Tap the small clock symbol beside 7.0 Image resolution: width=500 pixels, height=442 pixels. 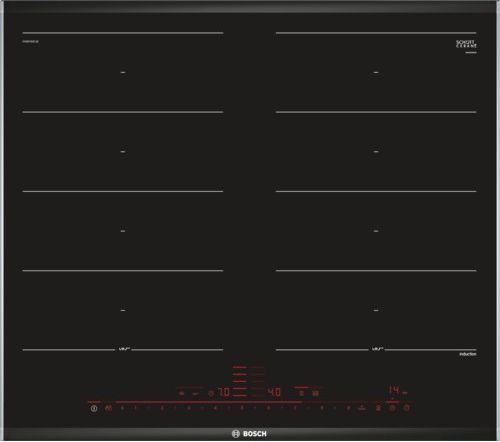click(x=211, y=394)
